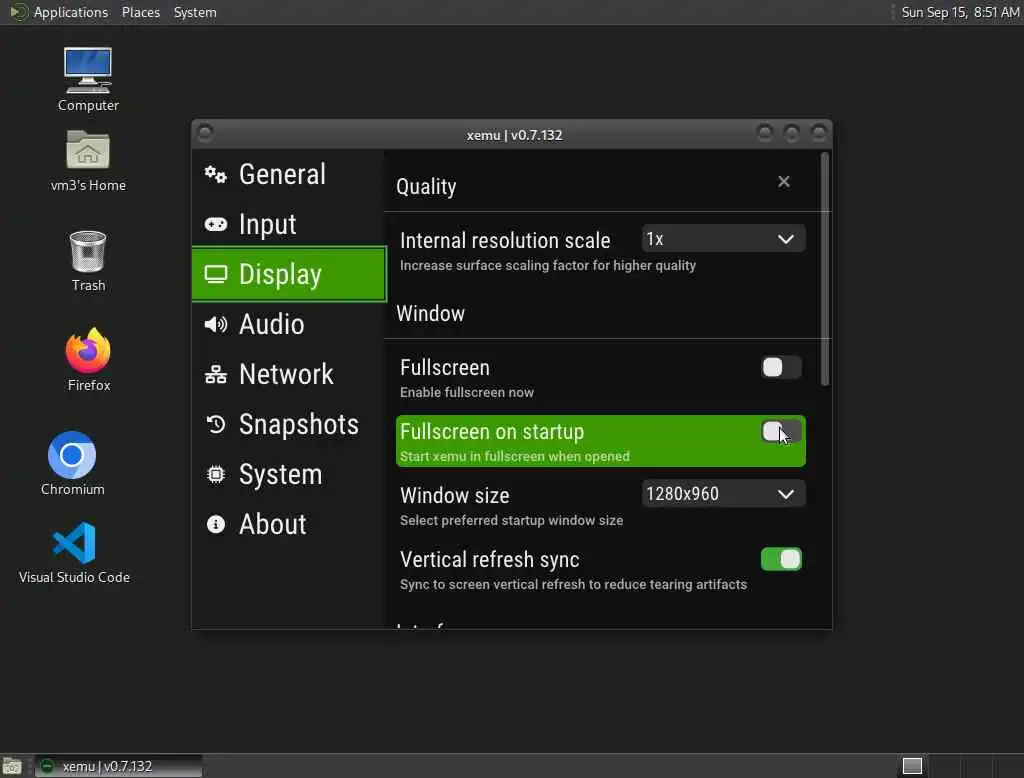Click 'Increase surface scaling factor' description
1024x778 pixels.
click(x=547, y=265)
